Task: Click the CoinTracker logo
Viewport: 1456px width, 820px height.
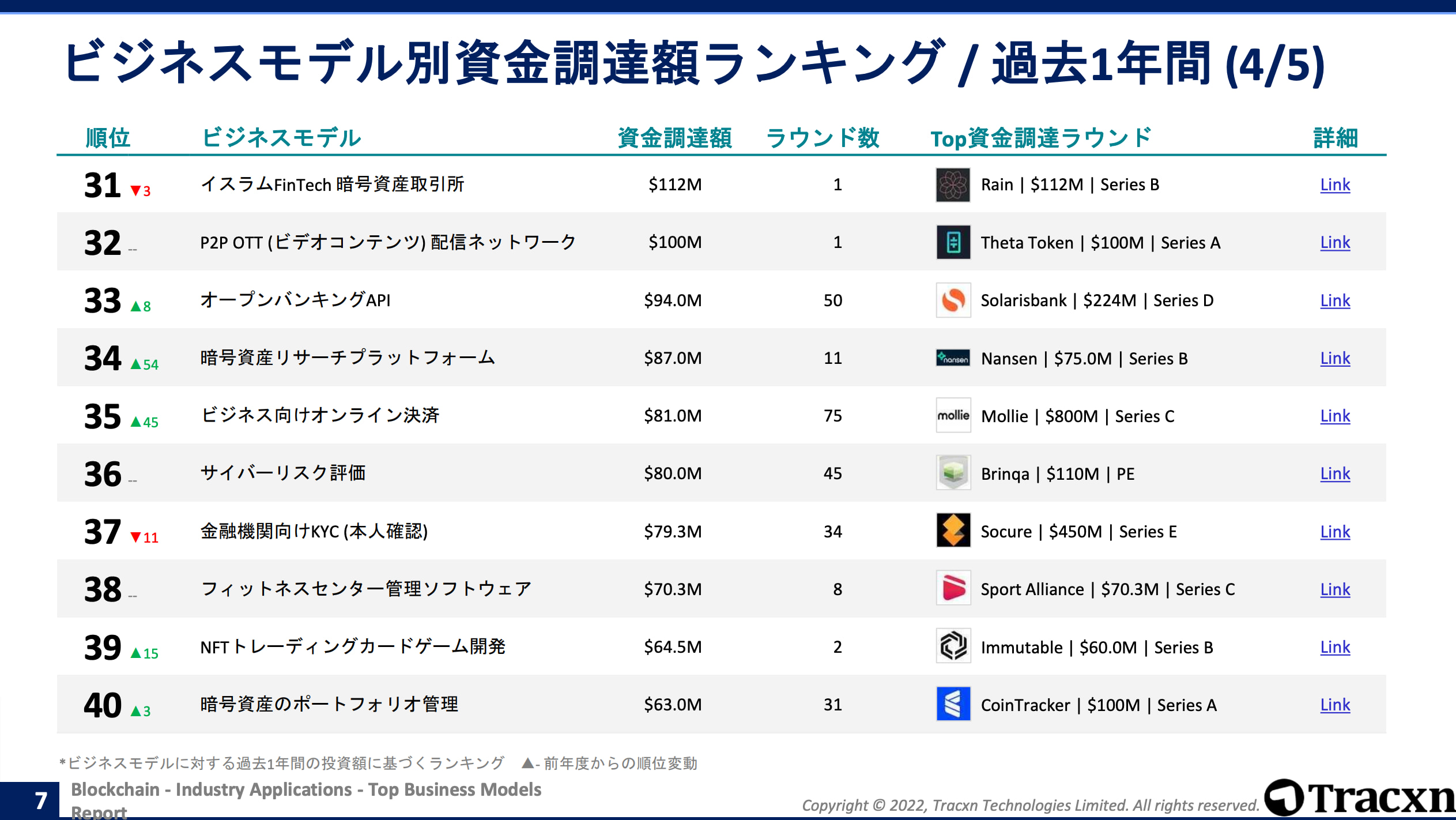Action: click(952, 705)
